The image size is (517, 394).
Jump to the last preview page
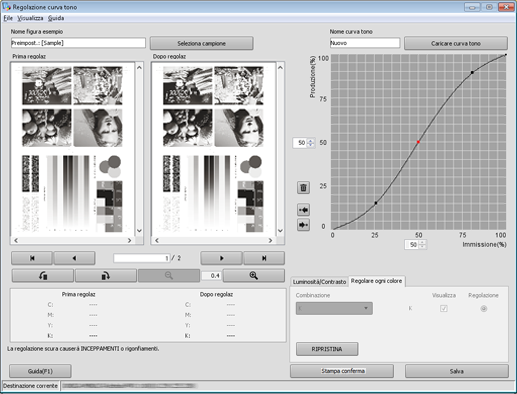[264, 258]
